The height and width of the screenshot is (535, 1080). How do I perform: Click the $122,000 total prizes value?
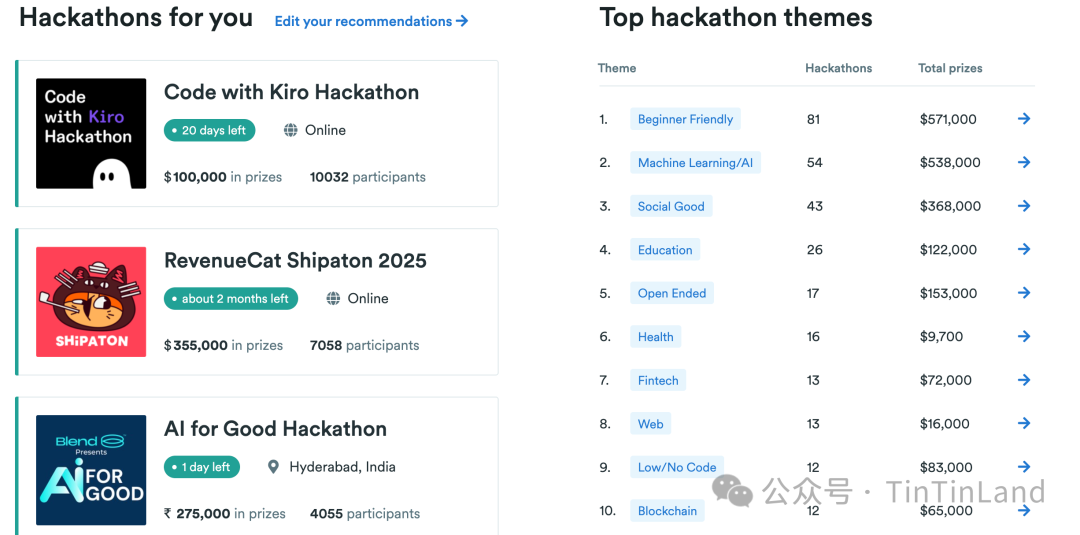click(948, 249)
